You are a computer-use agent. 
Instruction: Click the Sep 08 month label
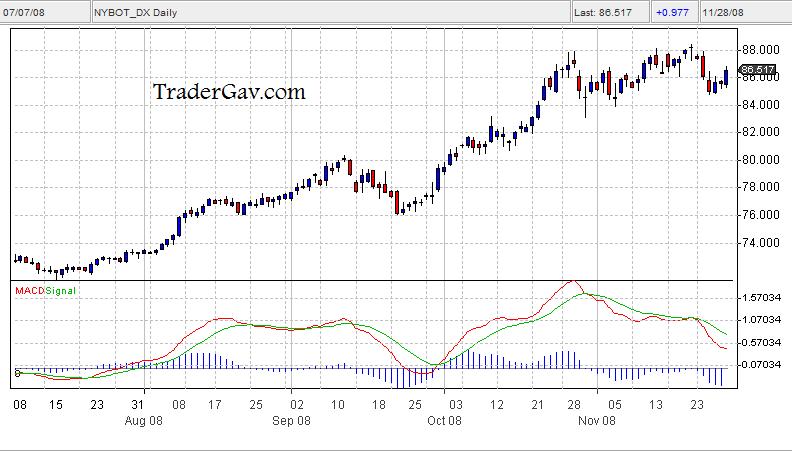click(291, 421)
